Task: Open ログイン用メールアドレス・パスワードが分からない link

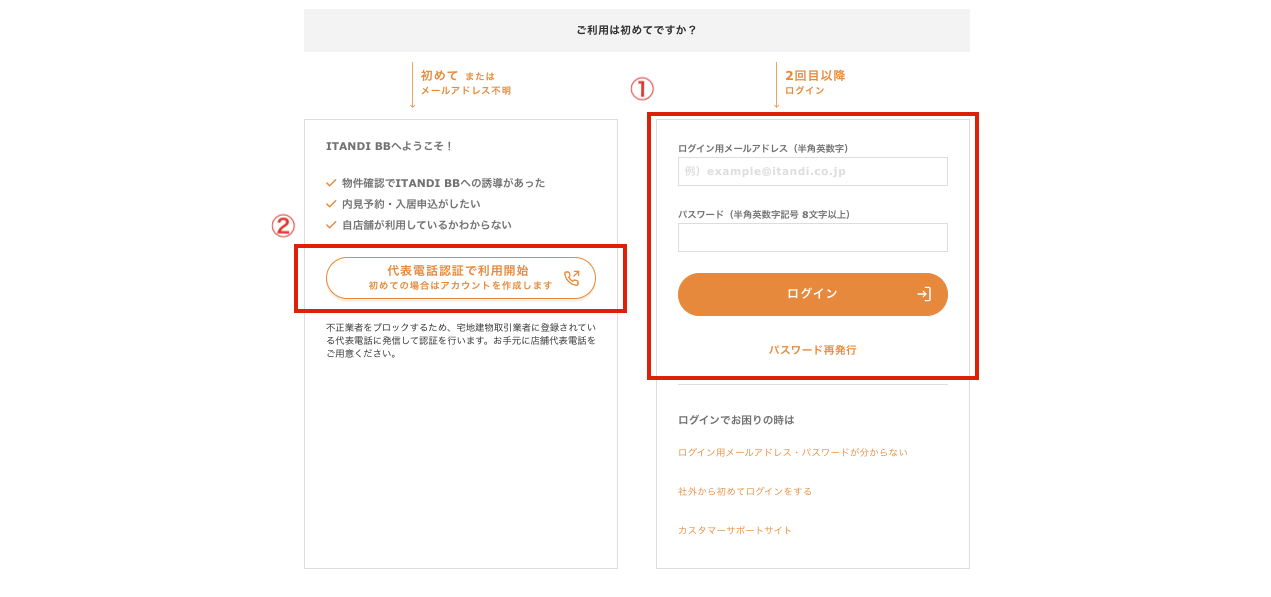Action: coord(793,452)
